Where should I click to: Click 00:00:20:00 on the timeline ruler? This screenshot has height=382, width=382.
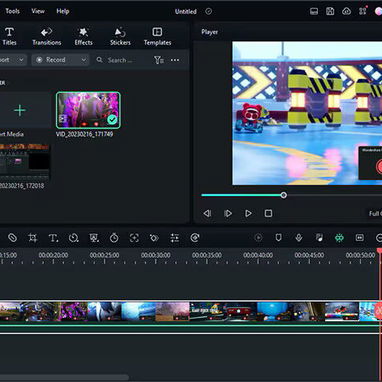(53, 255)
